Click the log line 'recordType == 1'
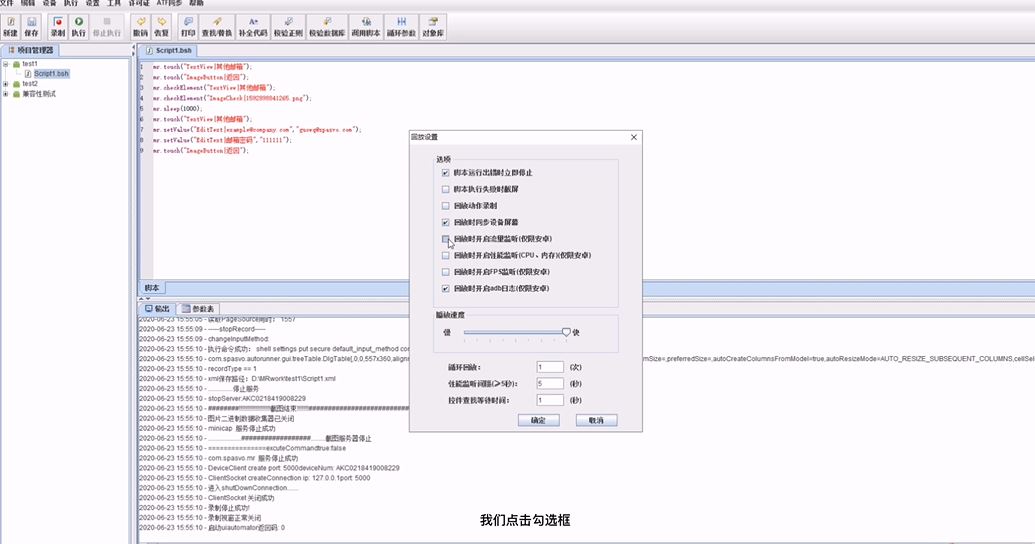The height and width of the screenshot is (544, 1035). pyautogui.click(x=198, y=369)
